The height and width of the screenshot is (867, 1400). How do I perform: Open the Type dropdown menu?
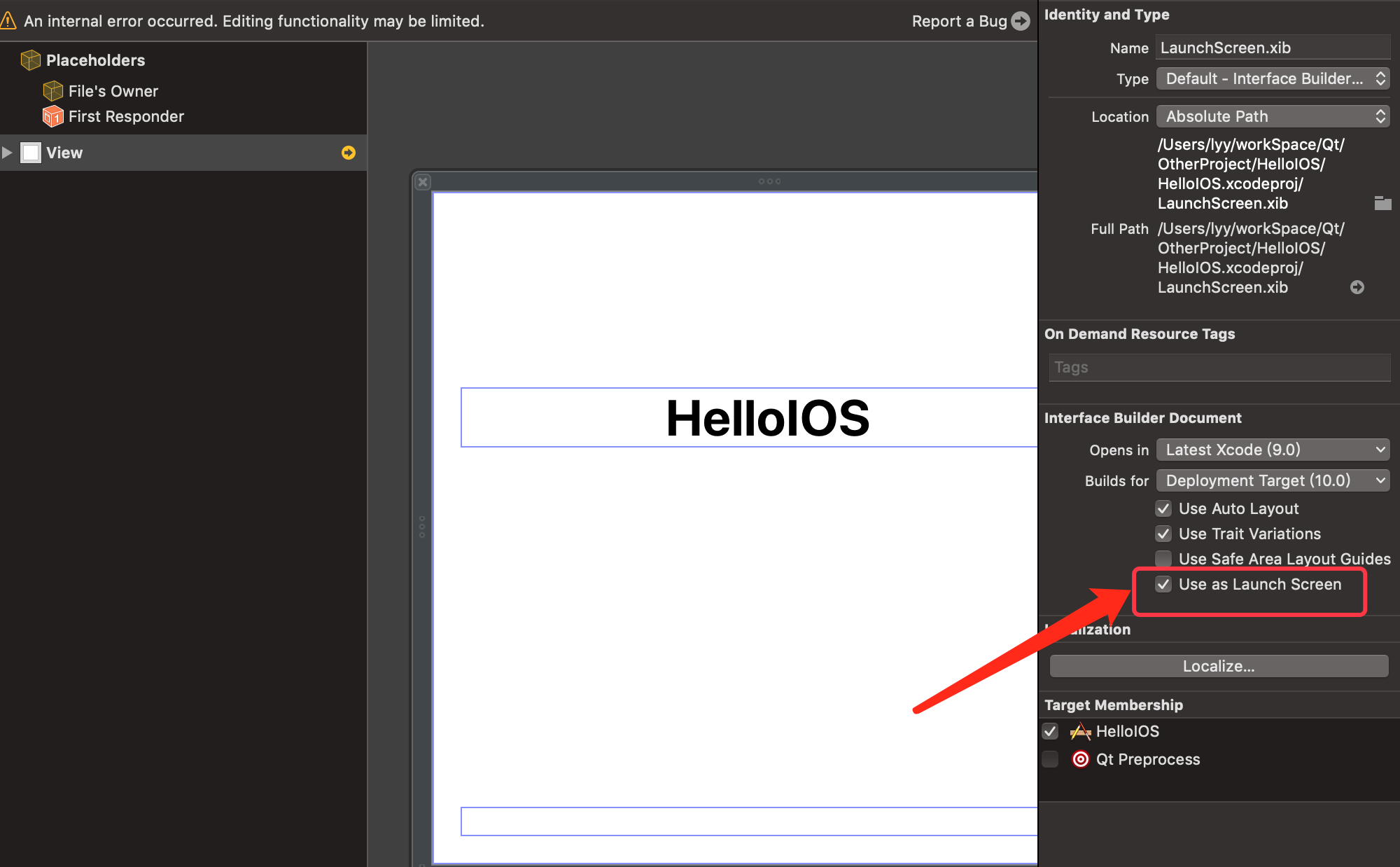1272,78
